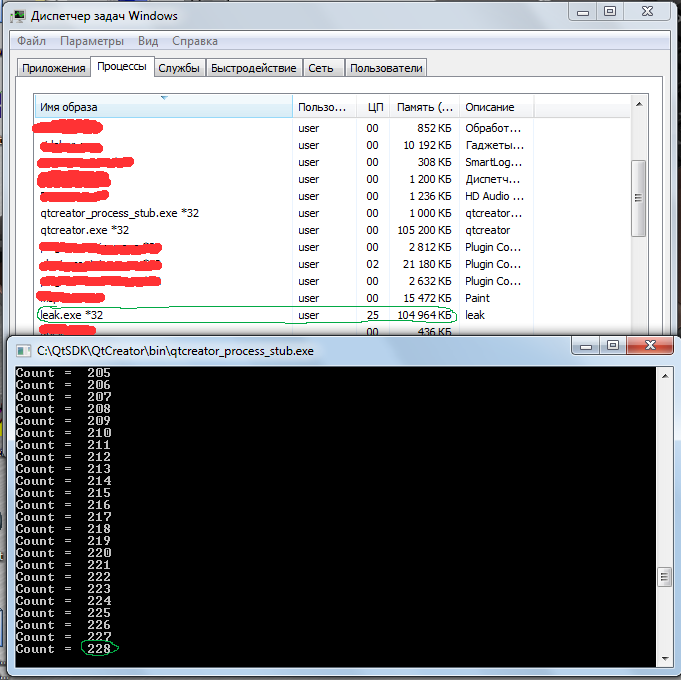Open the Параметры menu
This screenshot has height=680, width=681.
point(91,41)
